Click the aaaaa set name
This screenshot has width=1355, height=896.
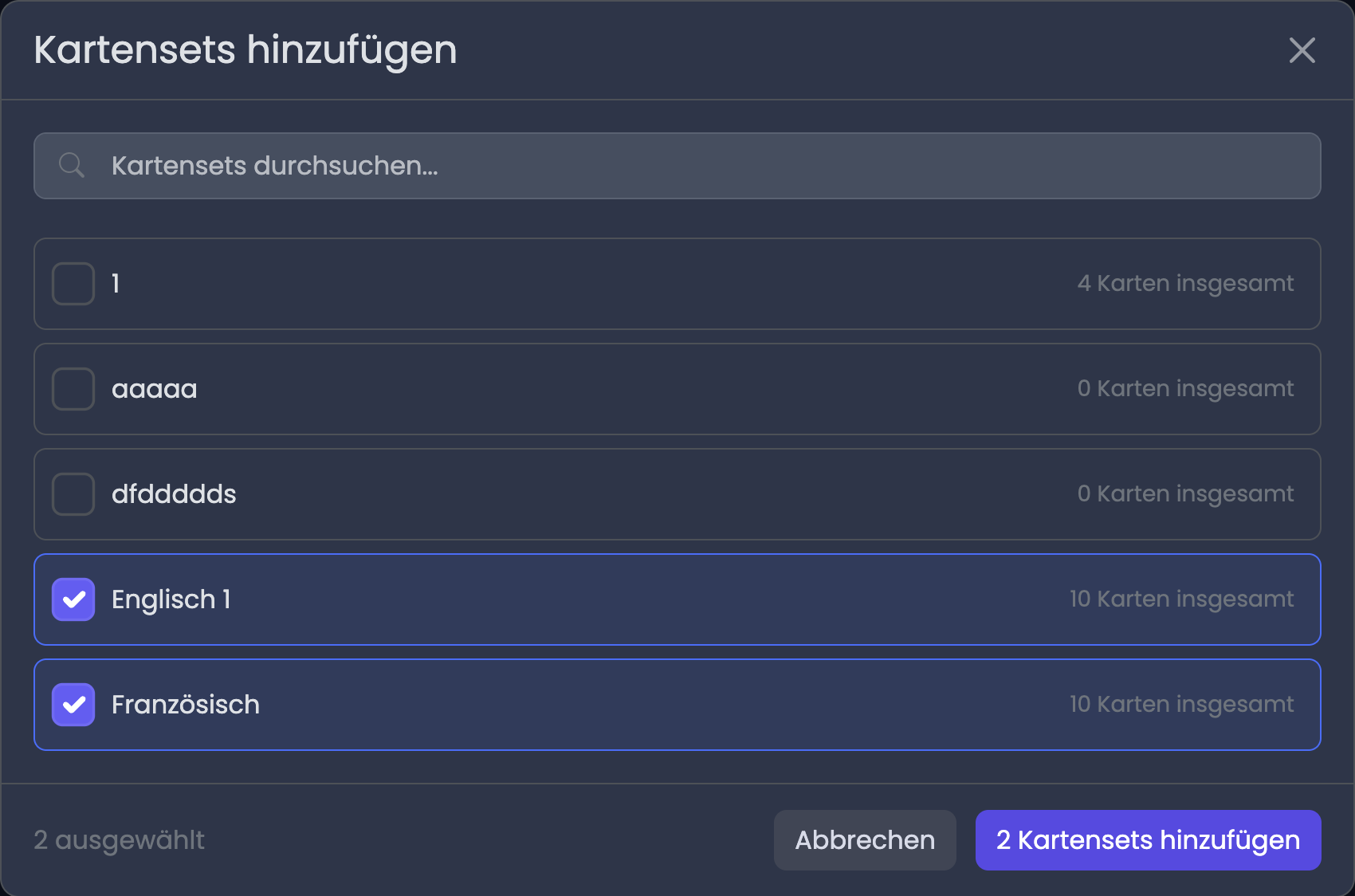[154, 389]
